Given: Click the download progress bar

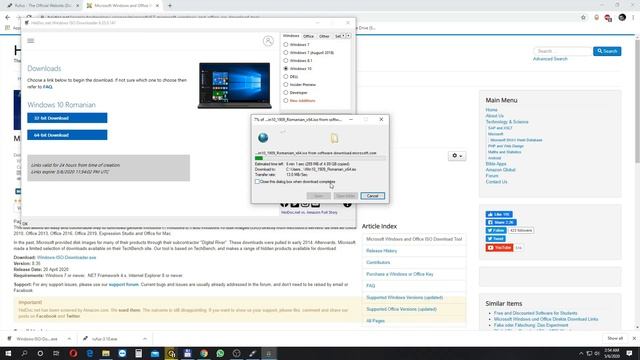Looking at the screenshot, I should [320, 158].
